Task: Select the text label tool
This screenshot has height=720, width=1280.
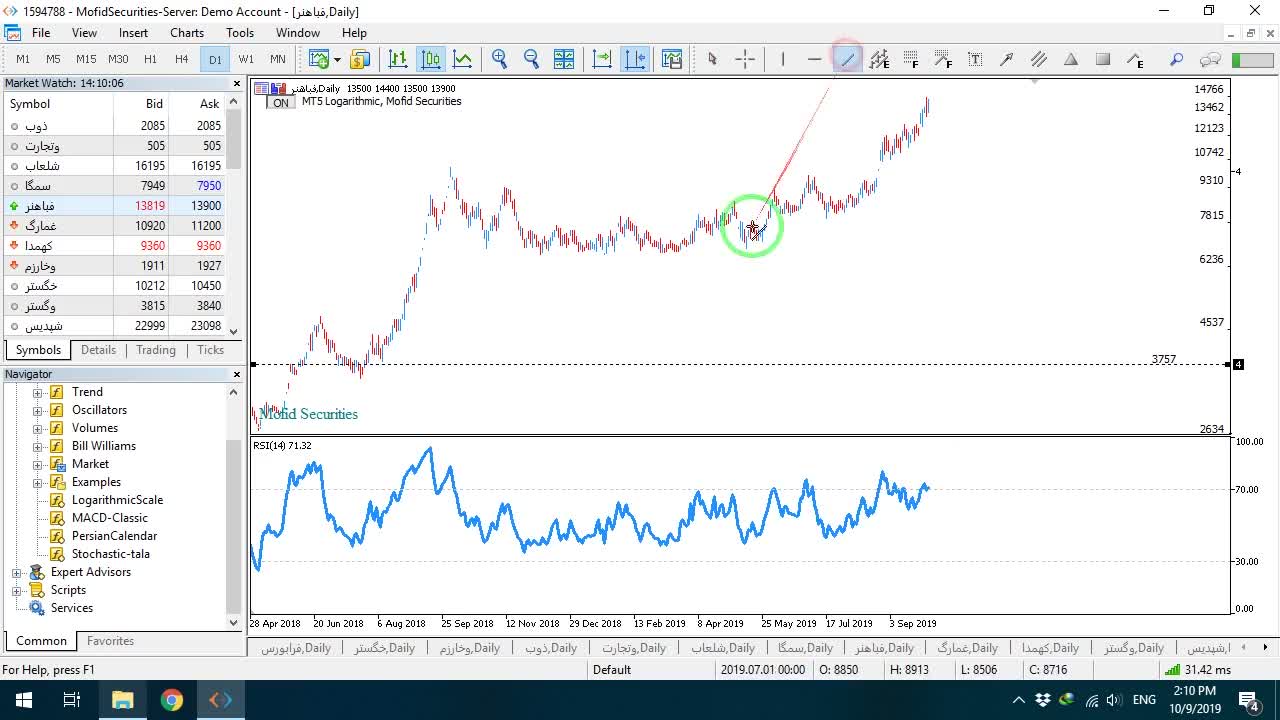Action: click(x=975, y=59)
